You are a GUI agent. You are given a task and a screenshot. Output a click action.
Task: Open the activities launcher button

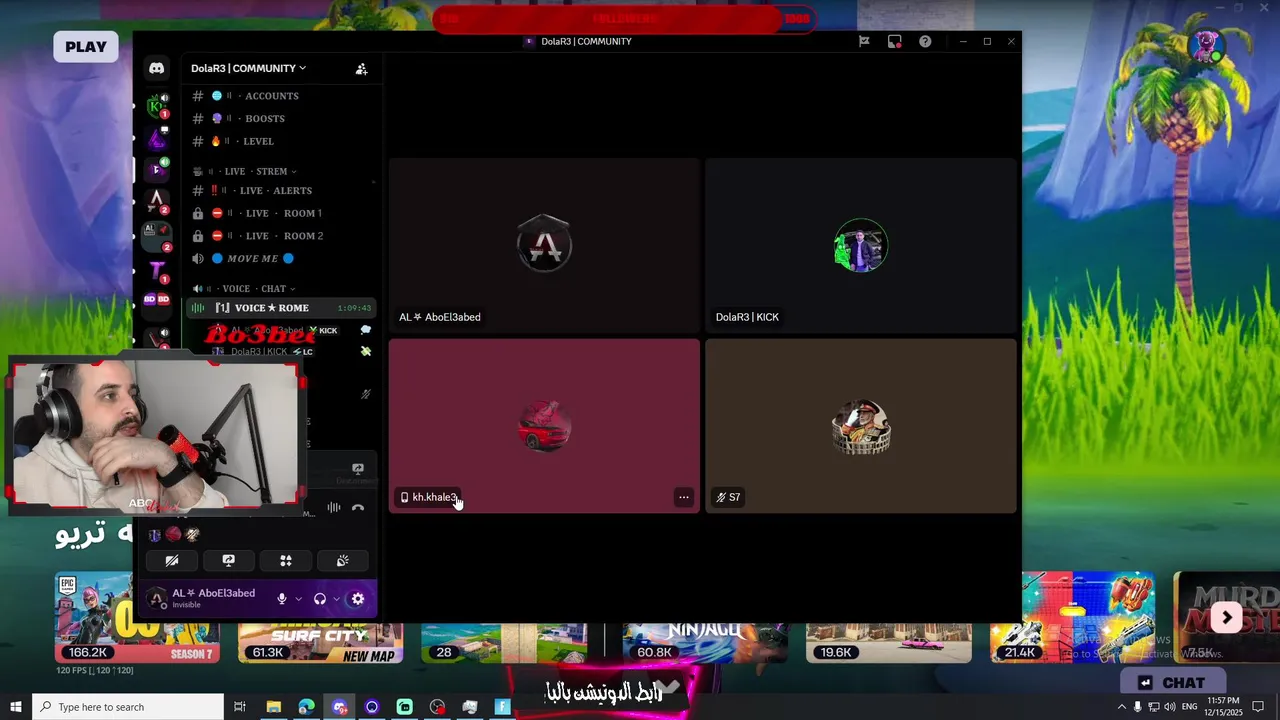pyautogui.click(x=286, y=561)
